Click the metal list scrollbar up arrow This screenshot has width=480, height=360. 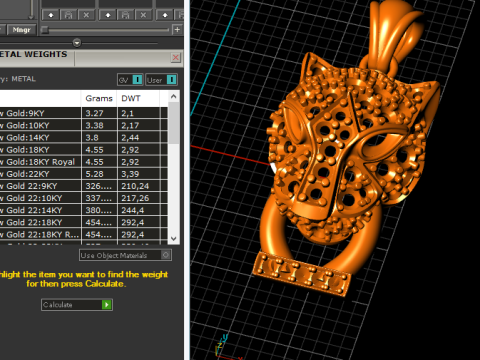(173, 97)
